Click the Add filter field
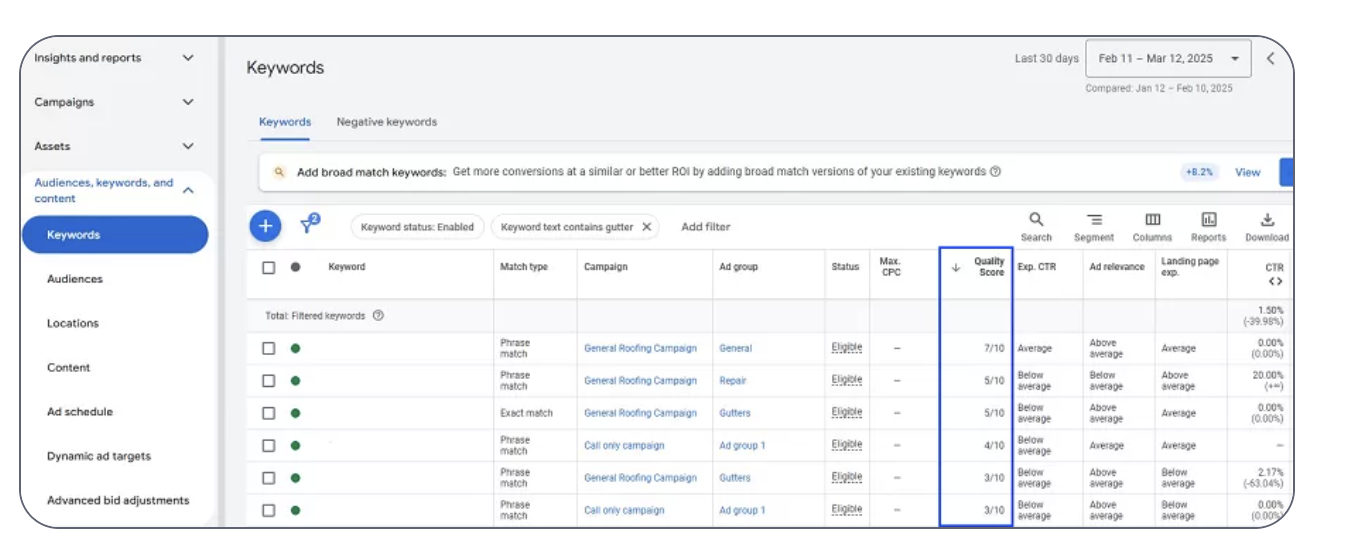 click(x=706, y=227)
